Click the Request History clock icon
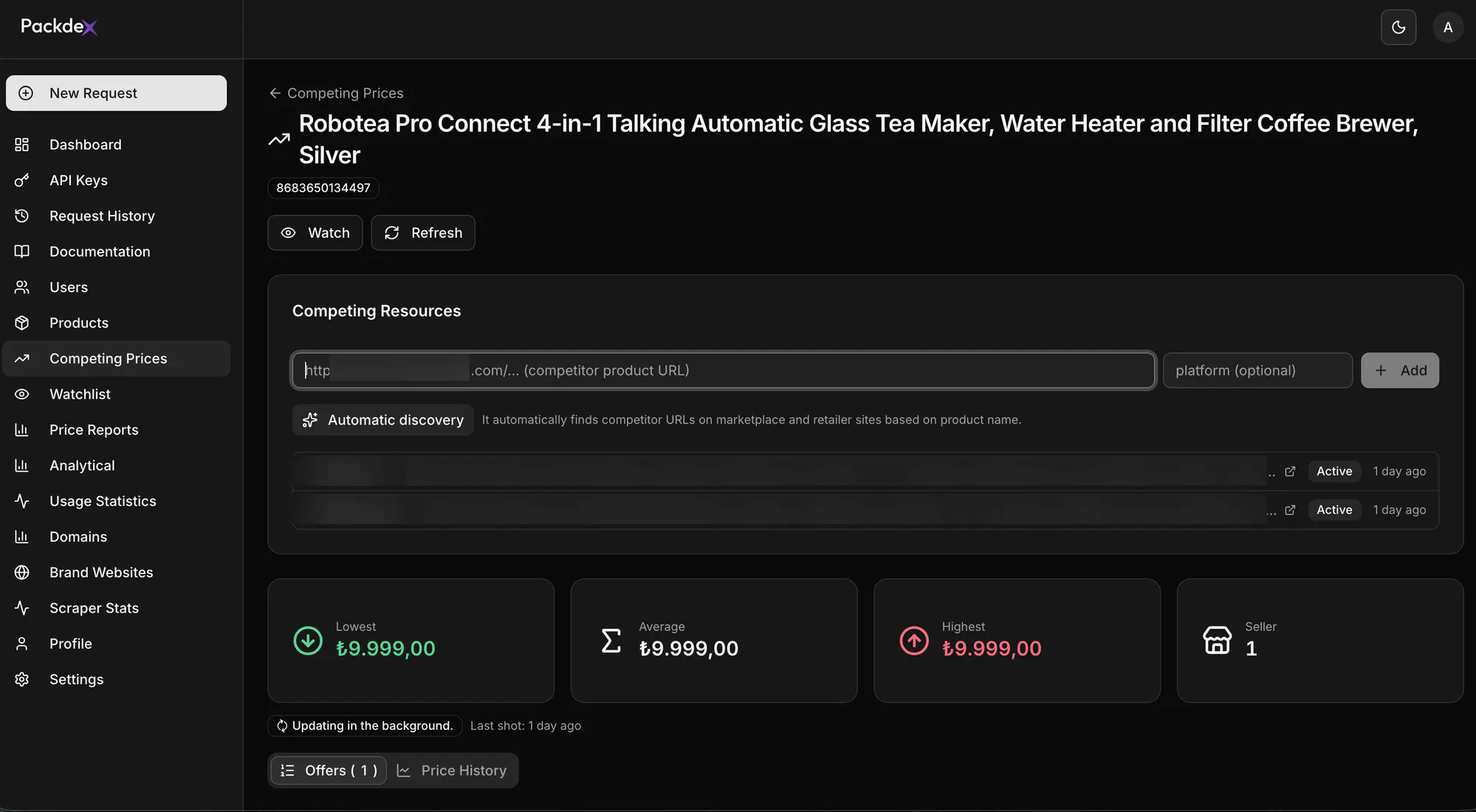The width and height of the screenshot is (1476, 812). (x=22, y=216)
